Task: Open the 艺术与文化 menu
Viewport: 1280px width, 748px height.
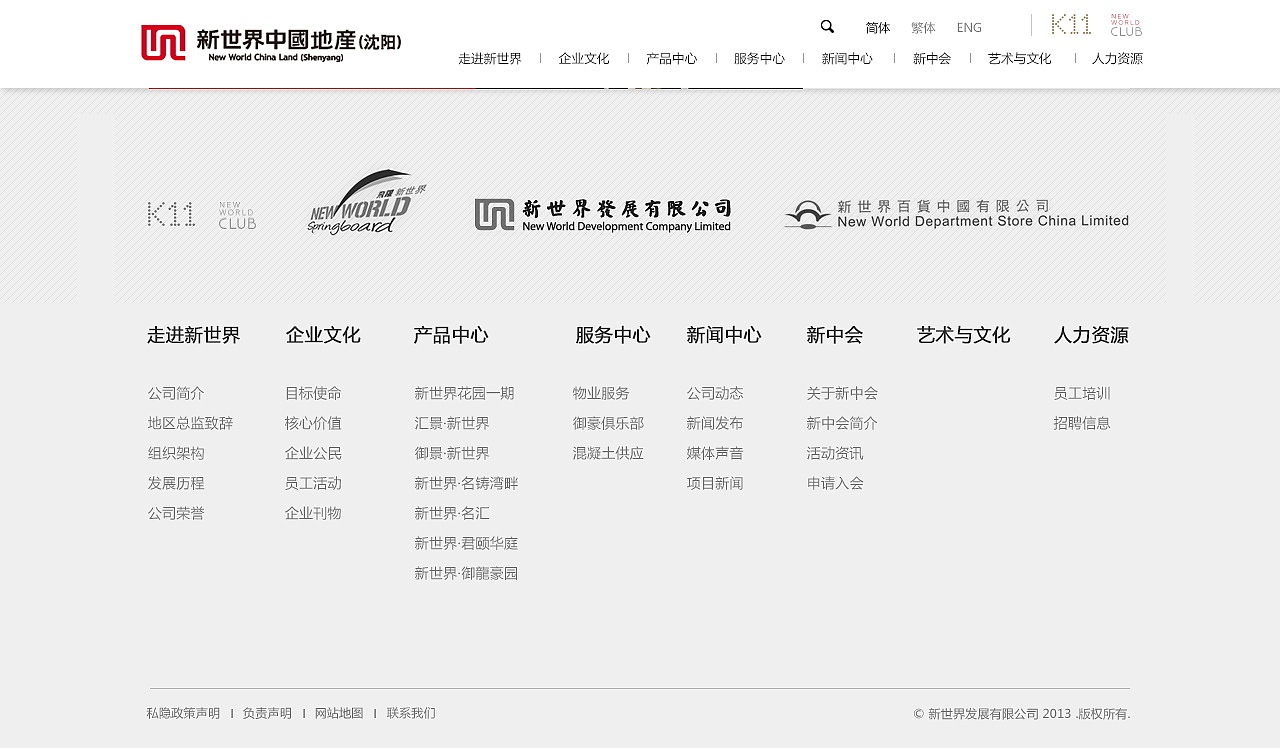Action: [1018, 58]
